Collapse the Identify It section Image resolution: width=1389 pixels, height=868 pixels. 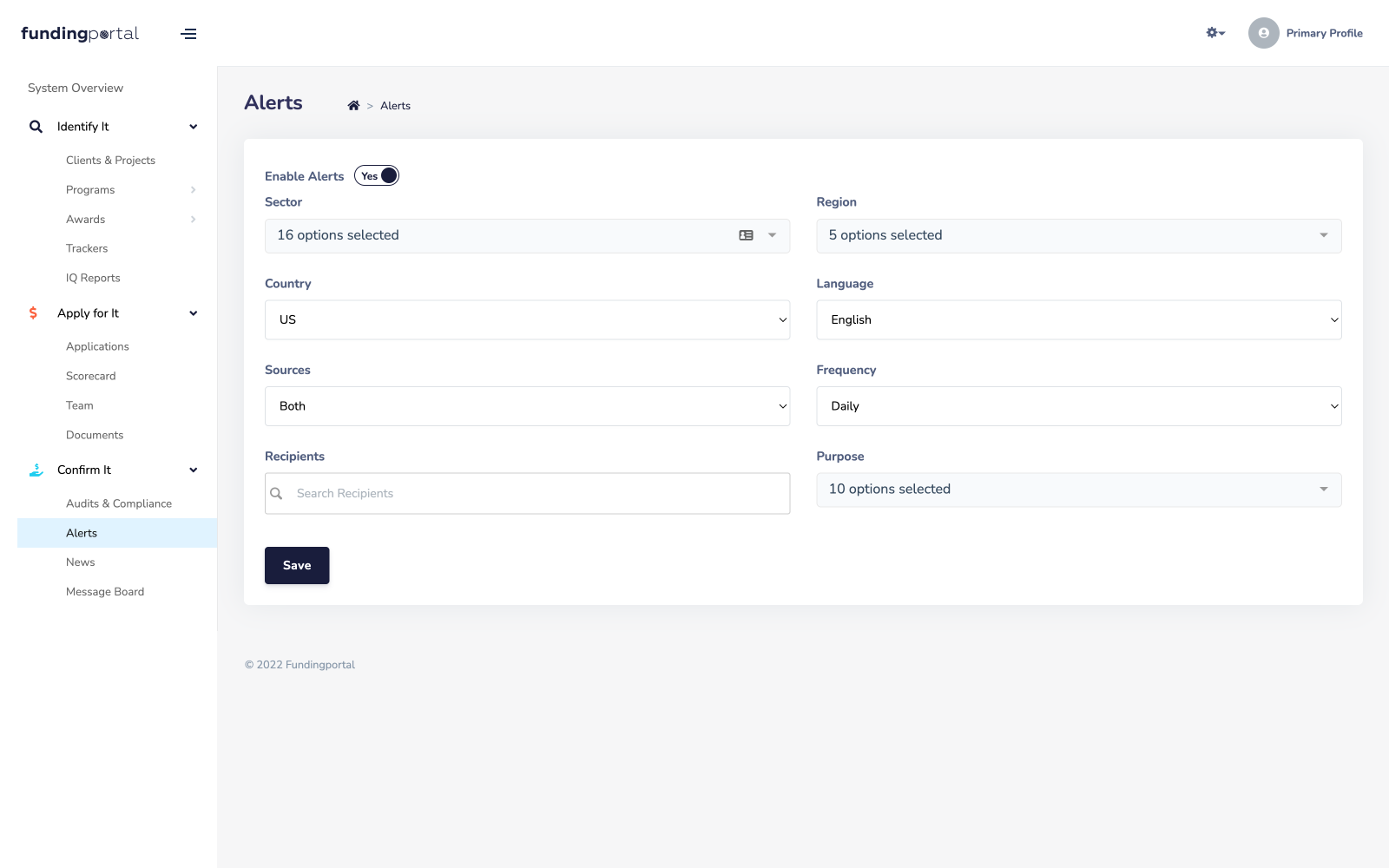pos(193,126)
